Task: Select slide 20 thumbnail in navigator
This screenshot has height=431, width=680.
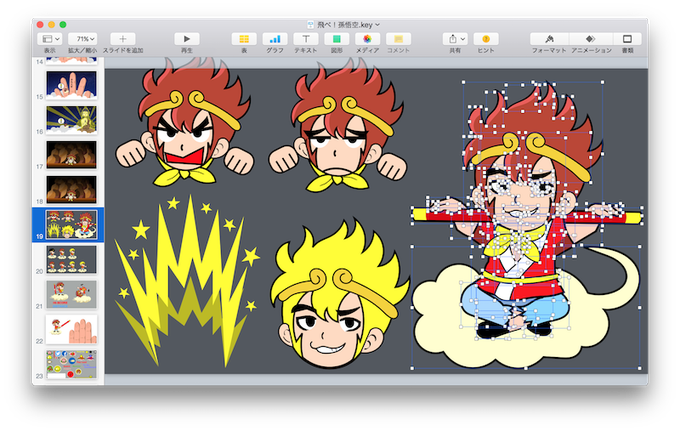Action: 72,259
